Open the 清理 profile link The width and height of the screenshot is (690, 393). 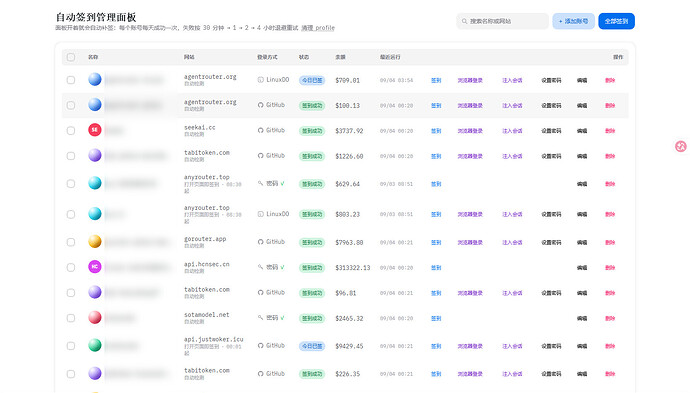tap(318, 28)
